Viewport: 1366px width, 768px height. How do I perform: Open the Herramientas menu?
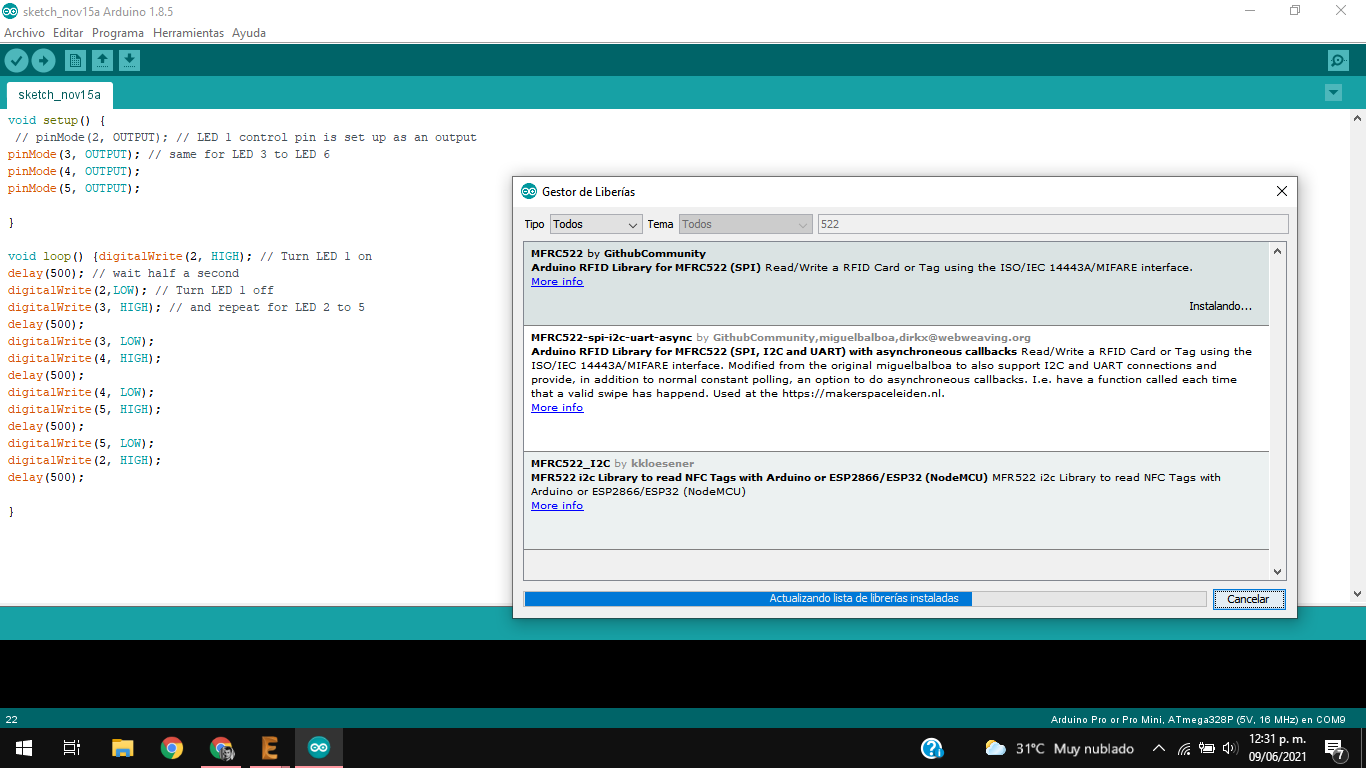coord(188,33)
